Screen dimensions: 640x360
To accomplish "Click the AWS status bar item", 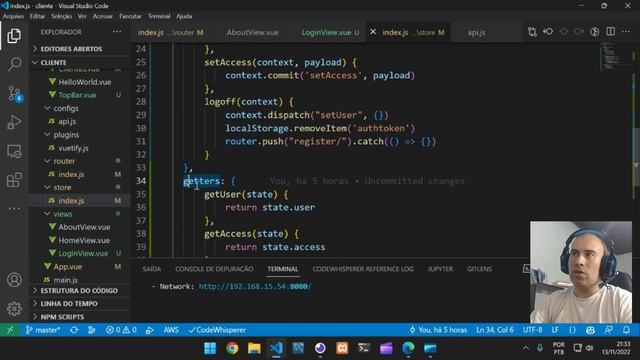I will pyautogui.click(x=171, y=330).
